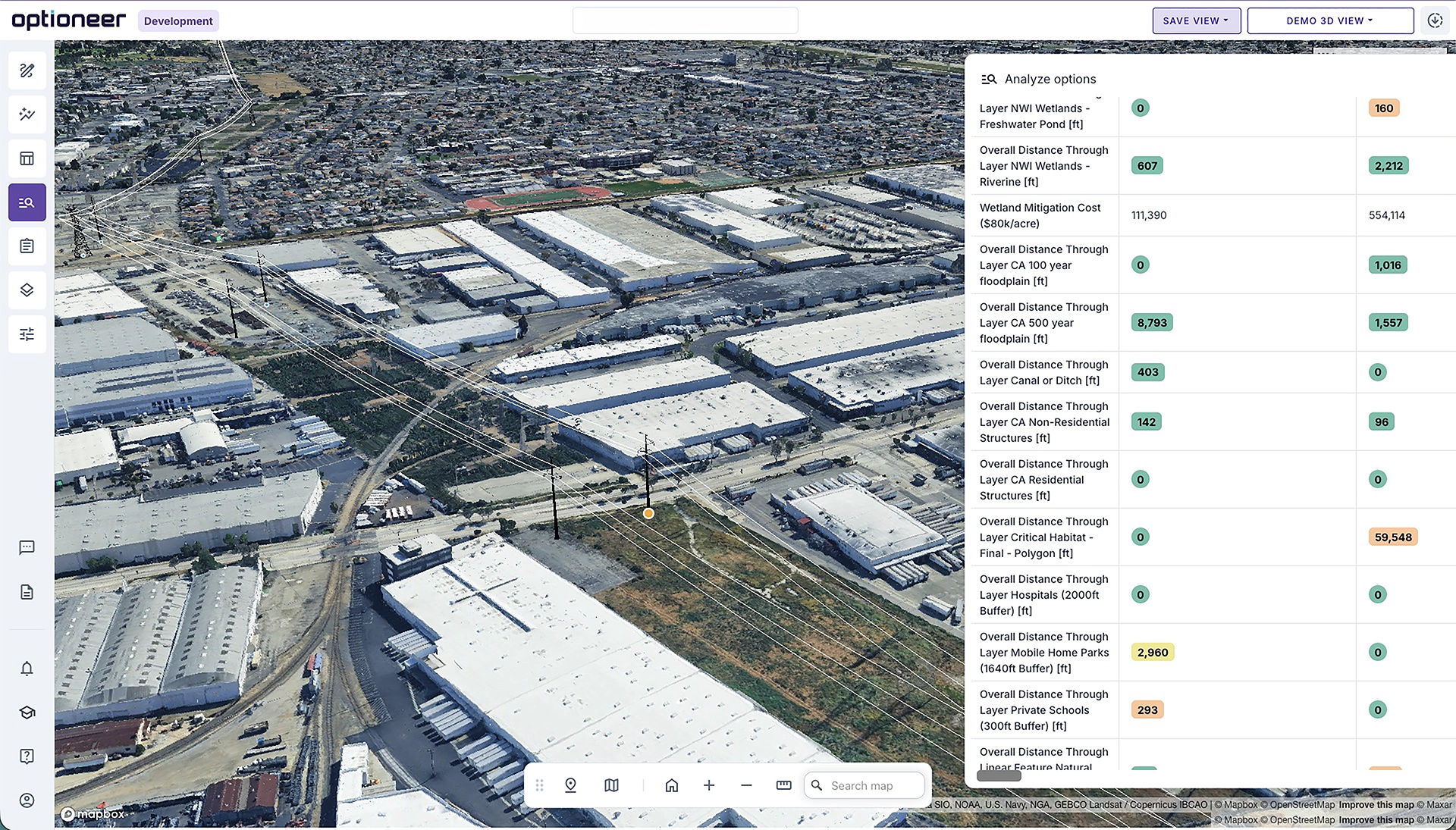Click the layers stack sidebar icon
This screenshot has width=1456, height=830.
(27, 290)
